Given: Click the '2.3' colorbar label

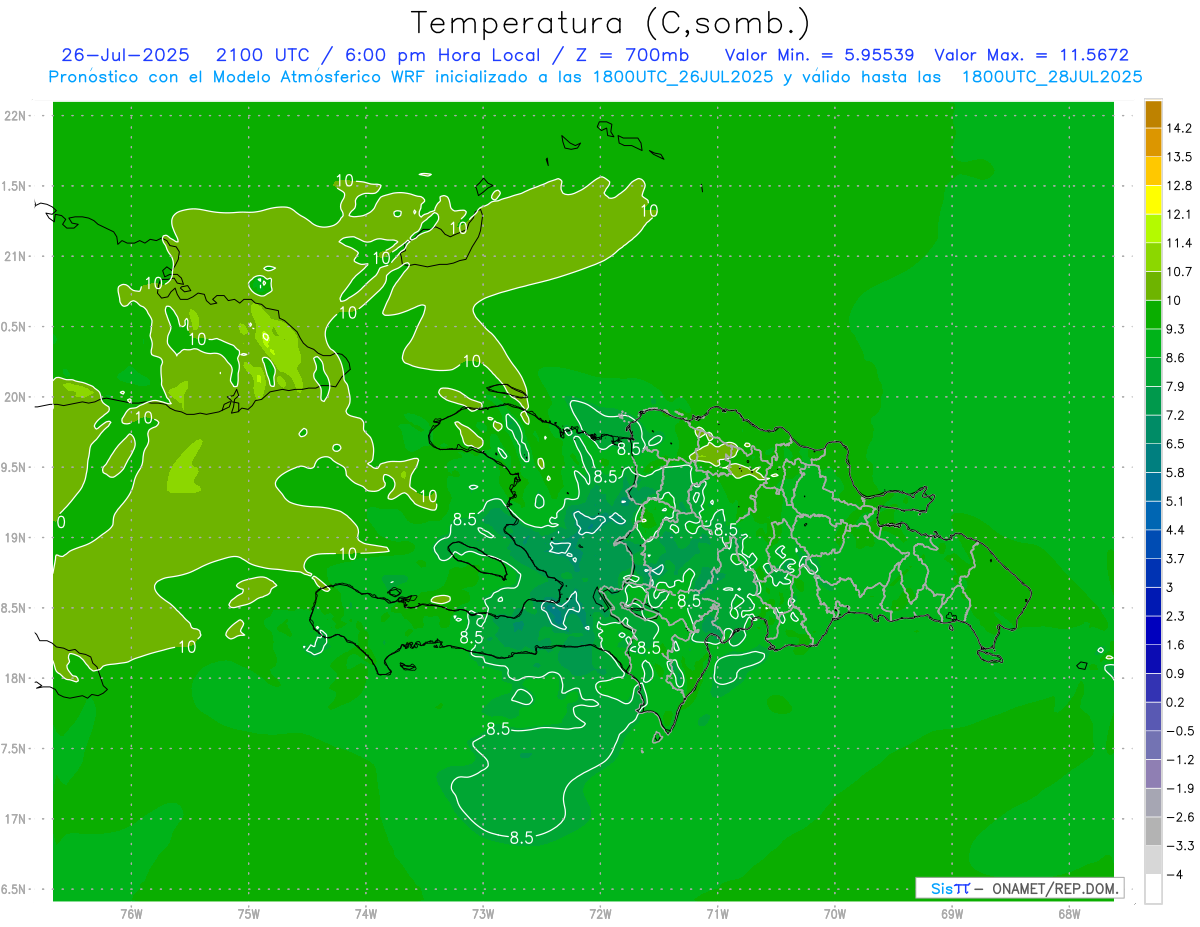Looking at the screenshot, I should tap(1176, 616).
